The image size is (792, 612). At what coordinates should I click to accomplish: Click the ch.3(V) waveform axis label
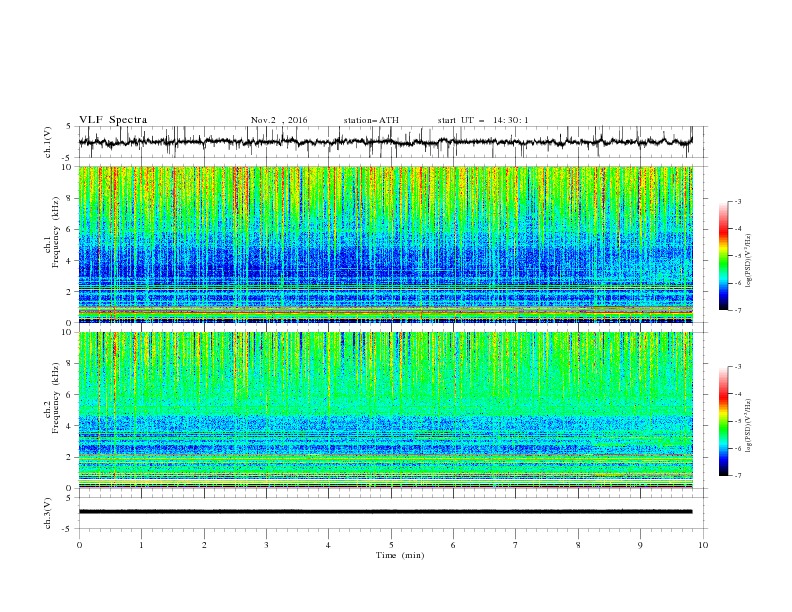tap(47, 513)
